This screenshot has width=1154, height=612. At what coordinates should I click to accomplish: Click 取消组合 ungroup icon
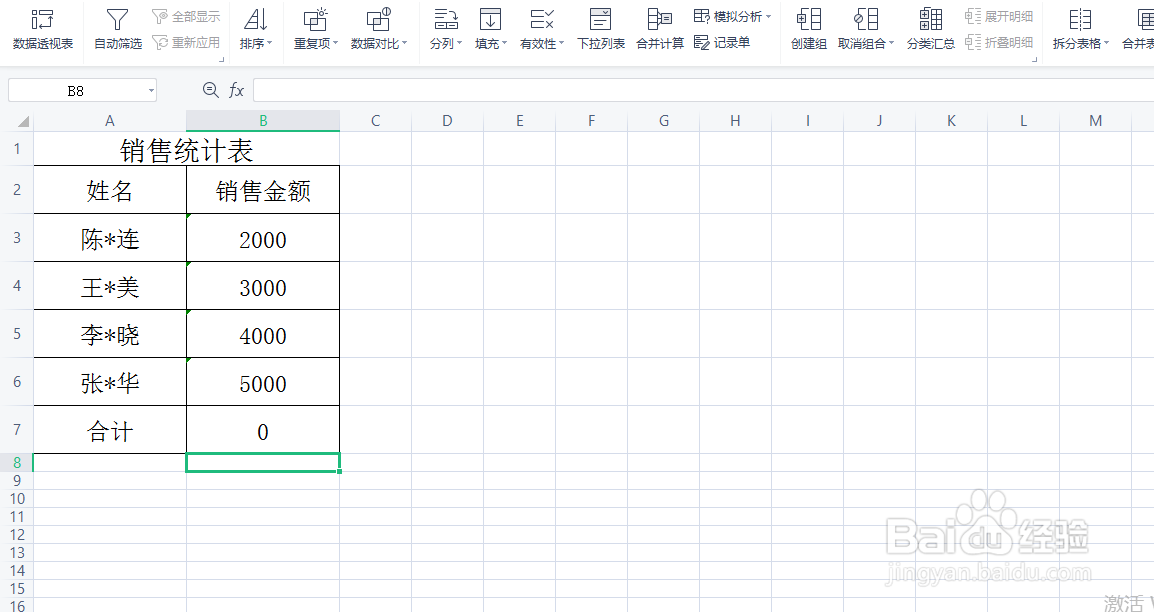pos(866,19)
